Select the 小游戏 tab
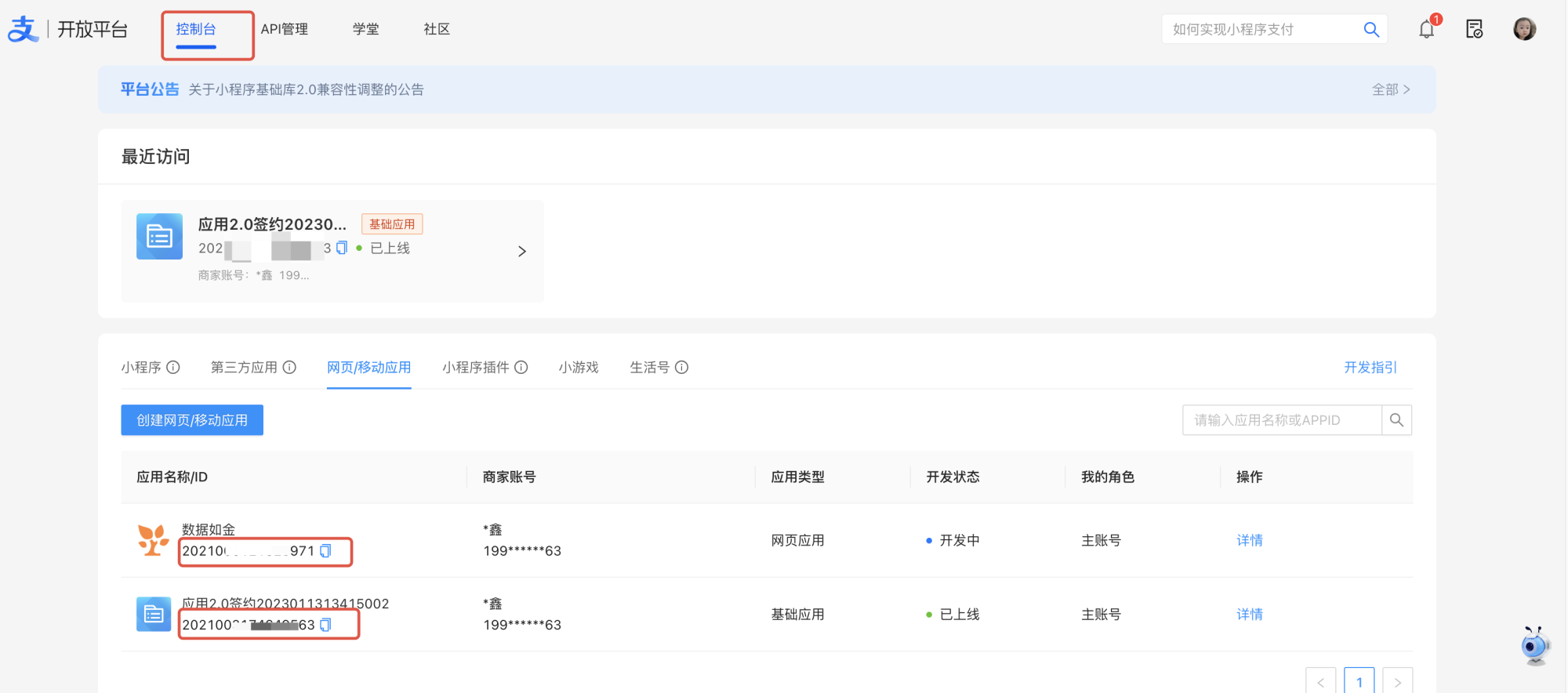 [579, 368]
